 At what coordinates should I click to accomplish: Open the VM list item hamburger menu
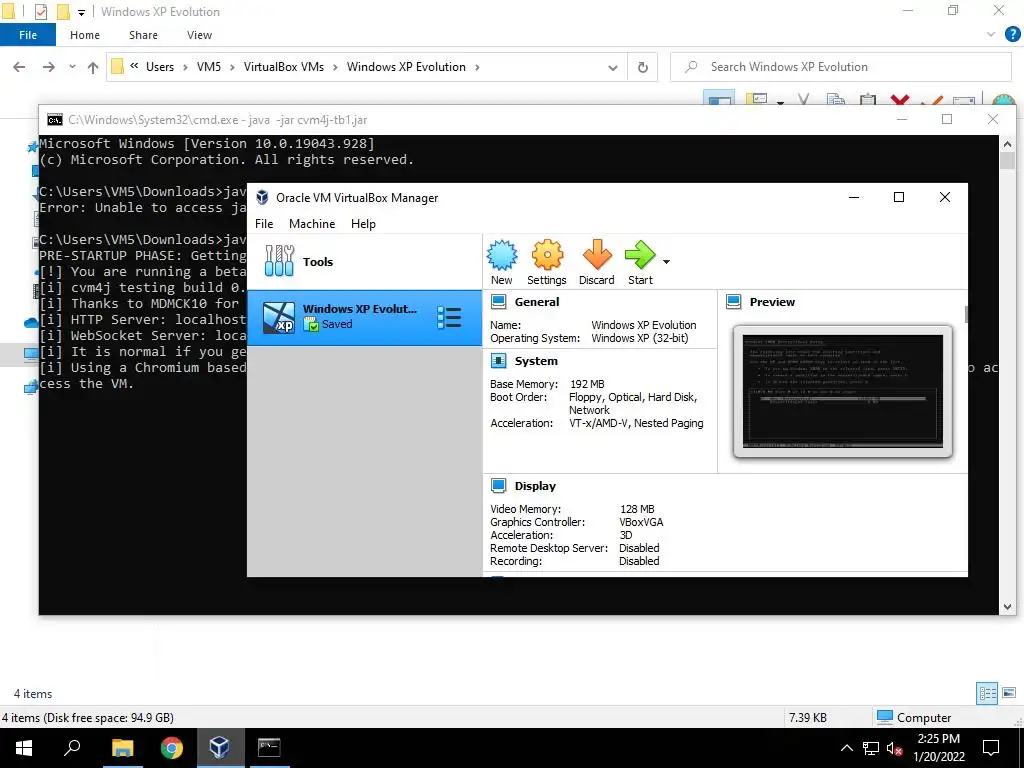click(x=449, y=318)
